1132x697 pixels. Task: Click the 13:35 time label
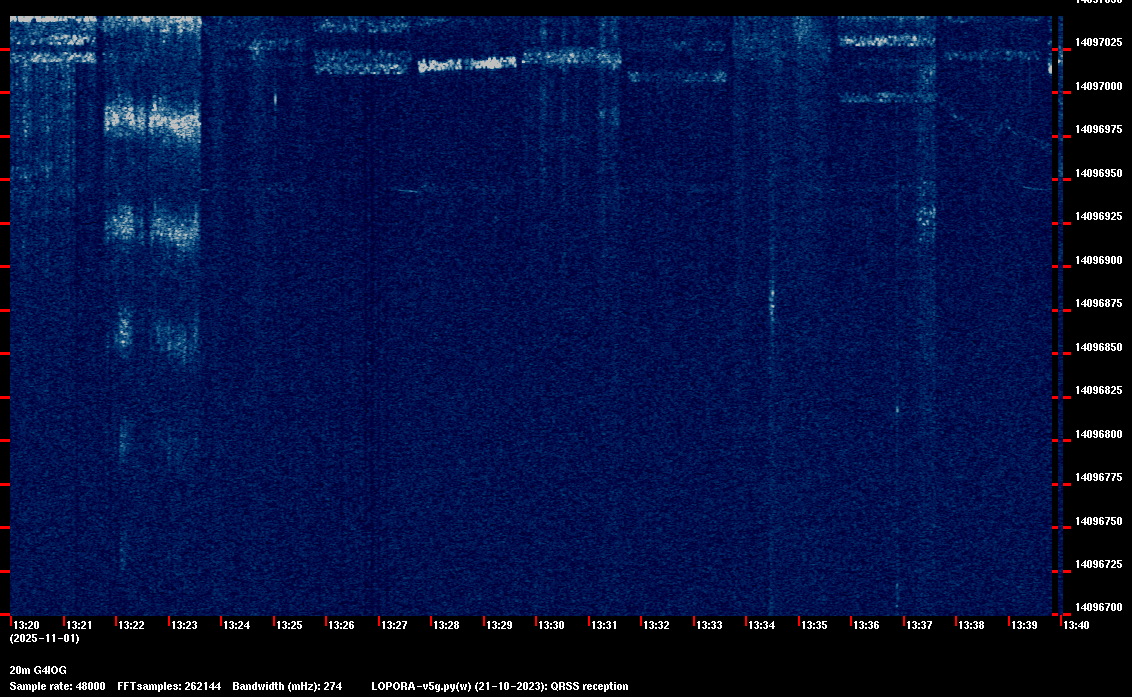coord(814,625)
